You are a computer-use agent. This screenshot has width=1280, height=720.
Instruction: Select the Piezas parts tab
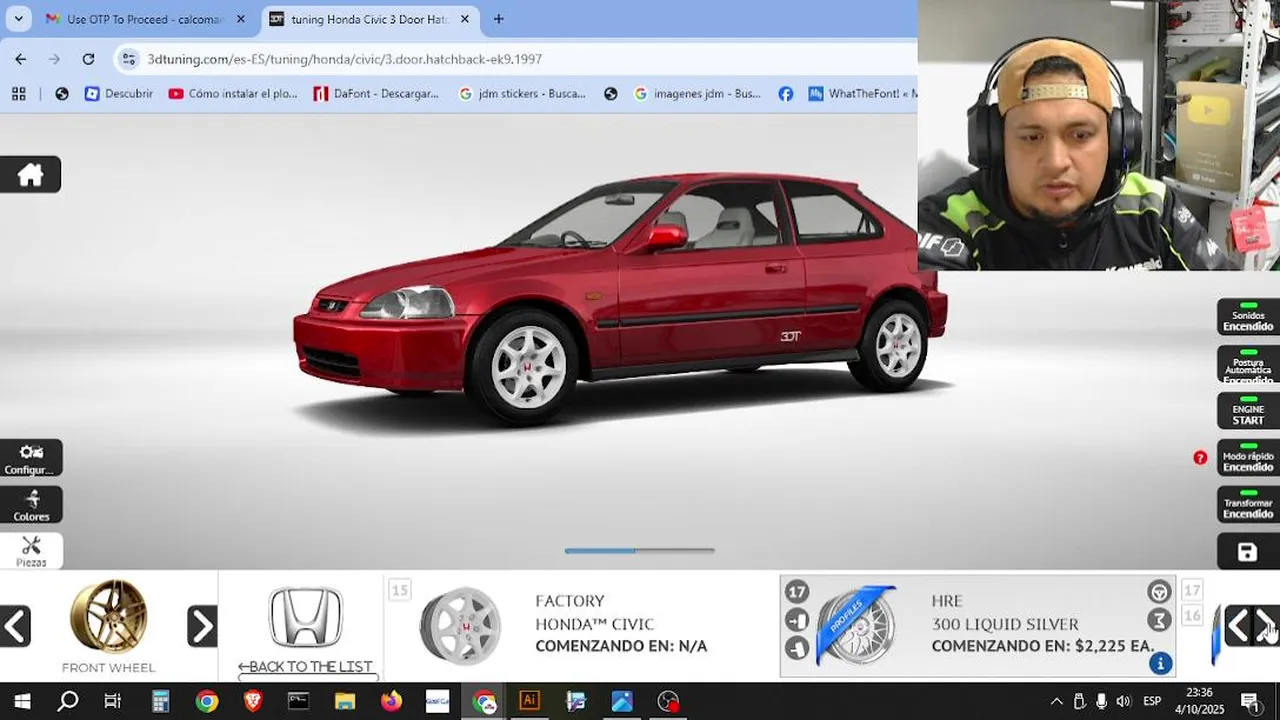(31, 551)
